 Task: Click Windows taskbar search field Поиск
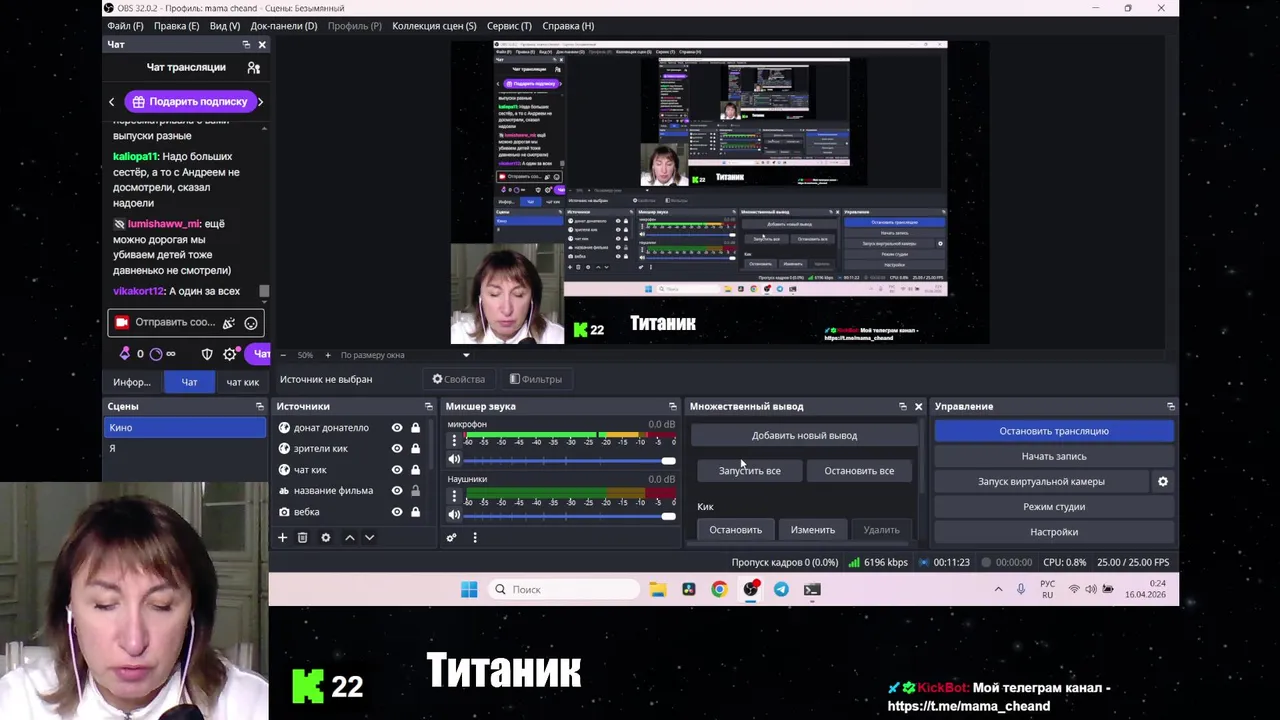(565, 590)
